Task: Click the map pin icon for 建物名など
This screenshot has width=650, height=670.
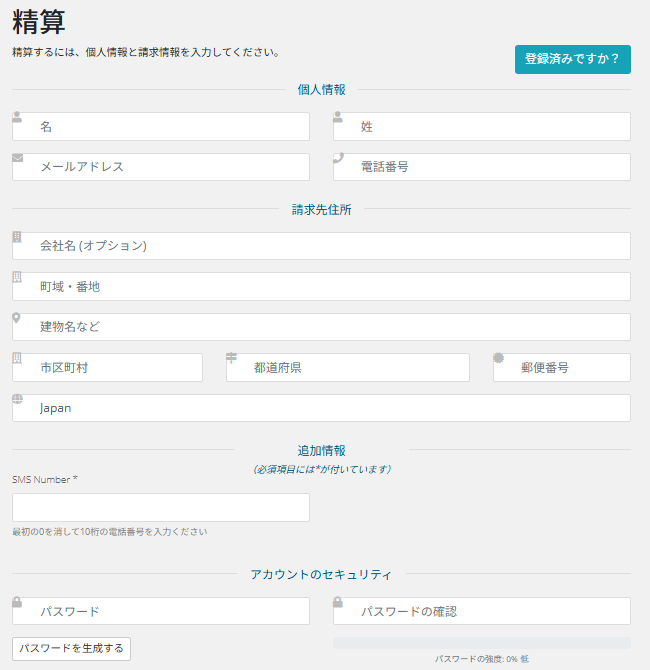Action: [16, 317]
